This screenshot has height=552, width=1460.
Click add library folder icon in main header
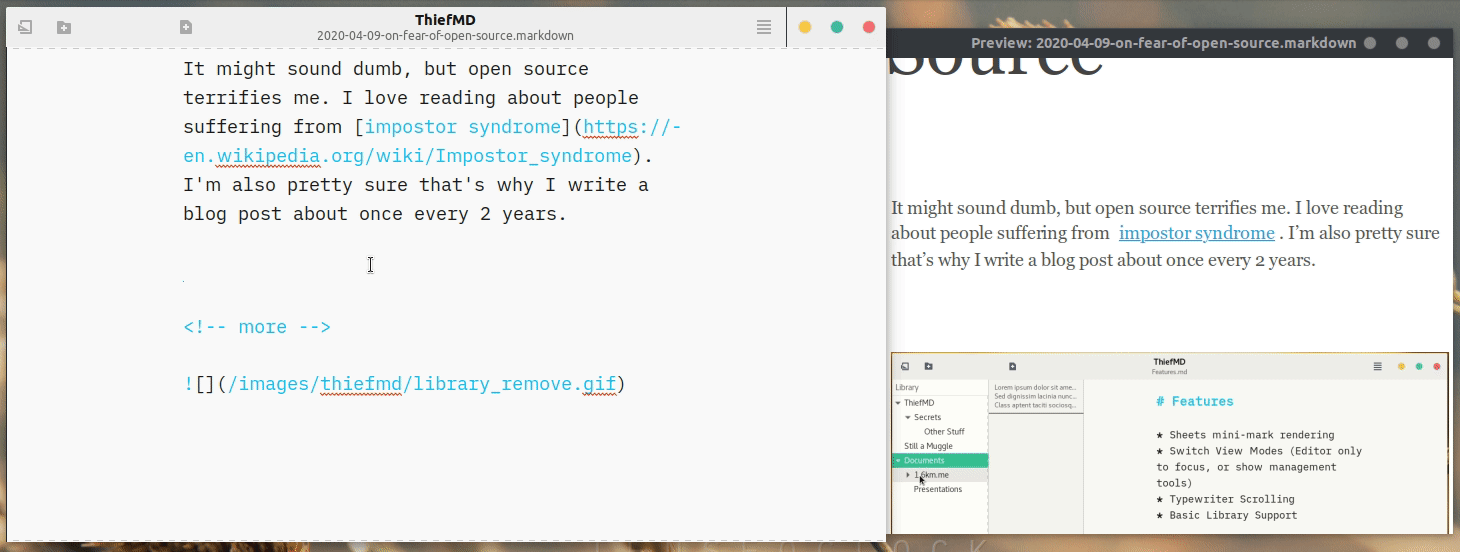tap(64, 27)
